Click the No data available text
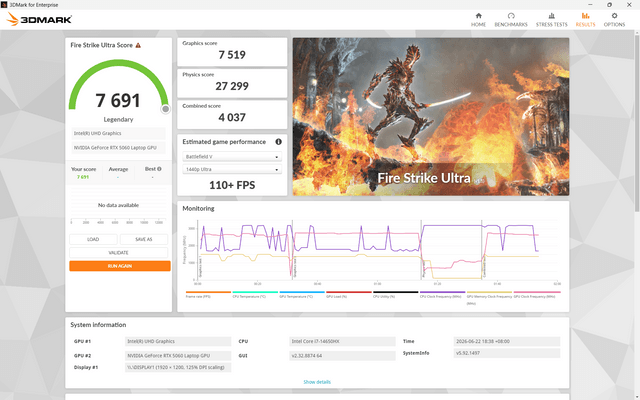Image resolution: width=640 pixels, height=400 pixels. [118, 205]
